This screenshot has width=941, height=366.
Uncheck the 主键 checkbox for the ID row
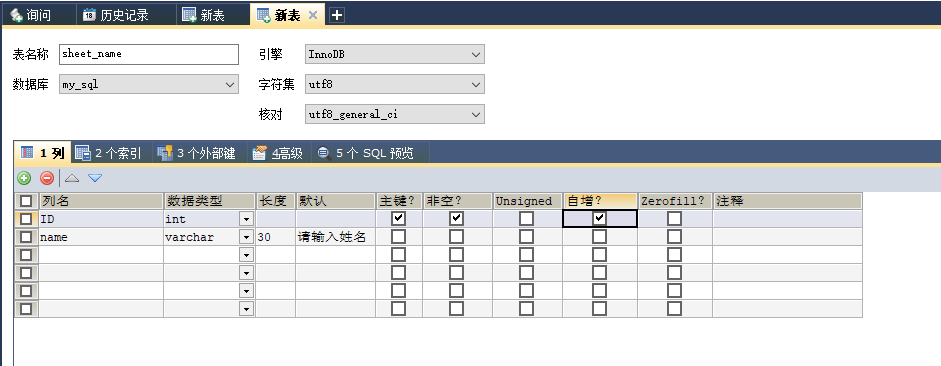pyautogui.click(x=398, y=218)
